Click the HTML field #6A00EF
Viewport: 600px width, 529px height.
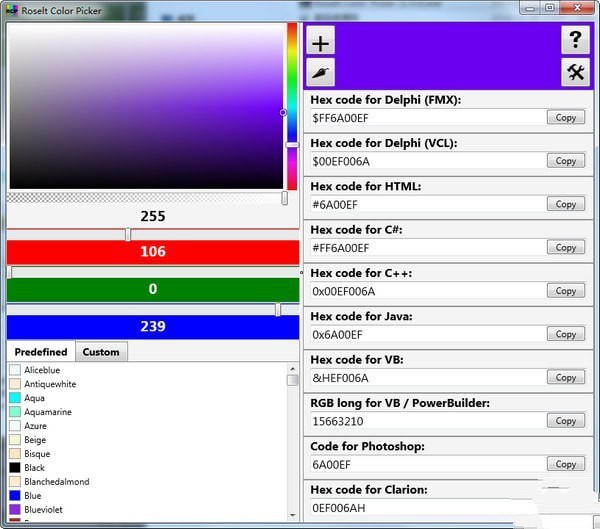(x=429, y=204)
